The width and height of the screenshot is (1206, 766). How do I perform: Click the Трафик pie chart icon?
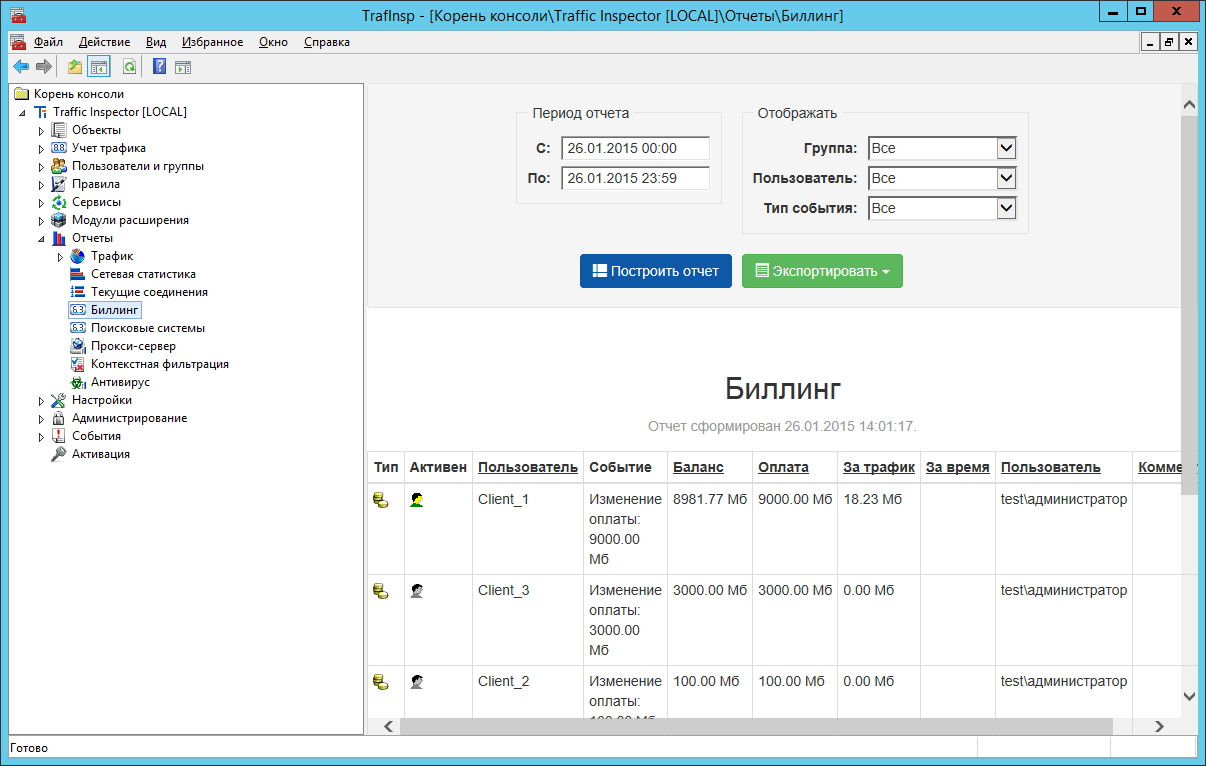coord(78,256)
